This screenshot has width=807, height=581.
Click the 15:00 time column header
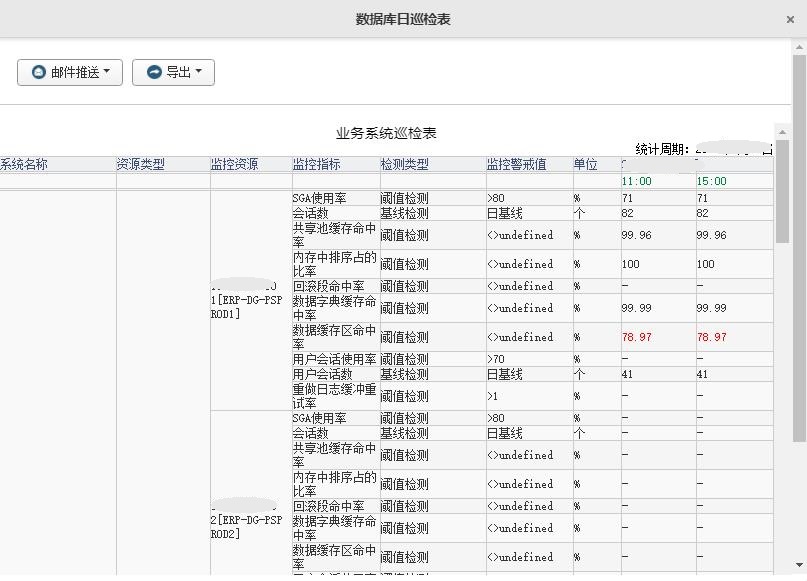712,181
